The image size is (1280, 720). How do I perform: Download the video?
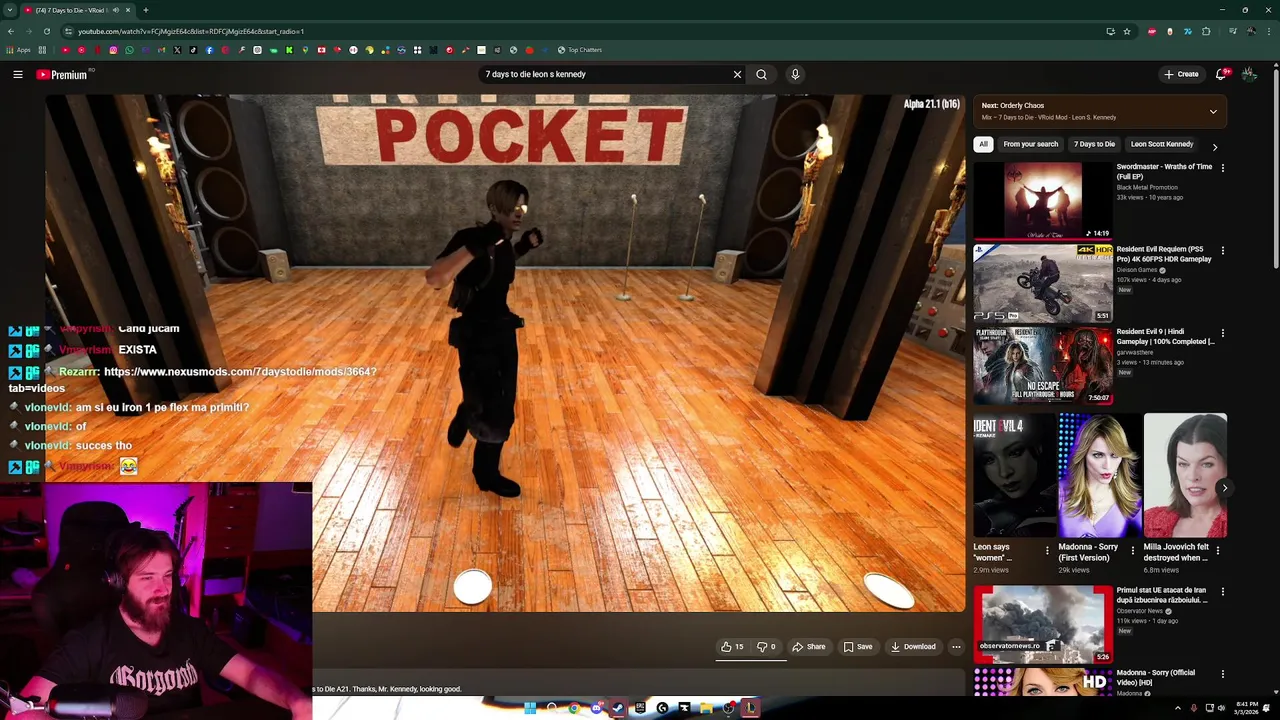click(913, 647)
